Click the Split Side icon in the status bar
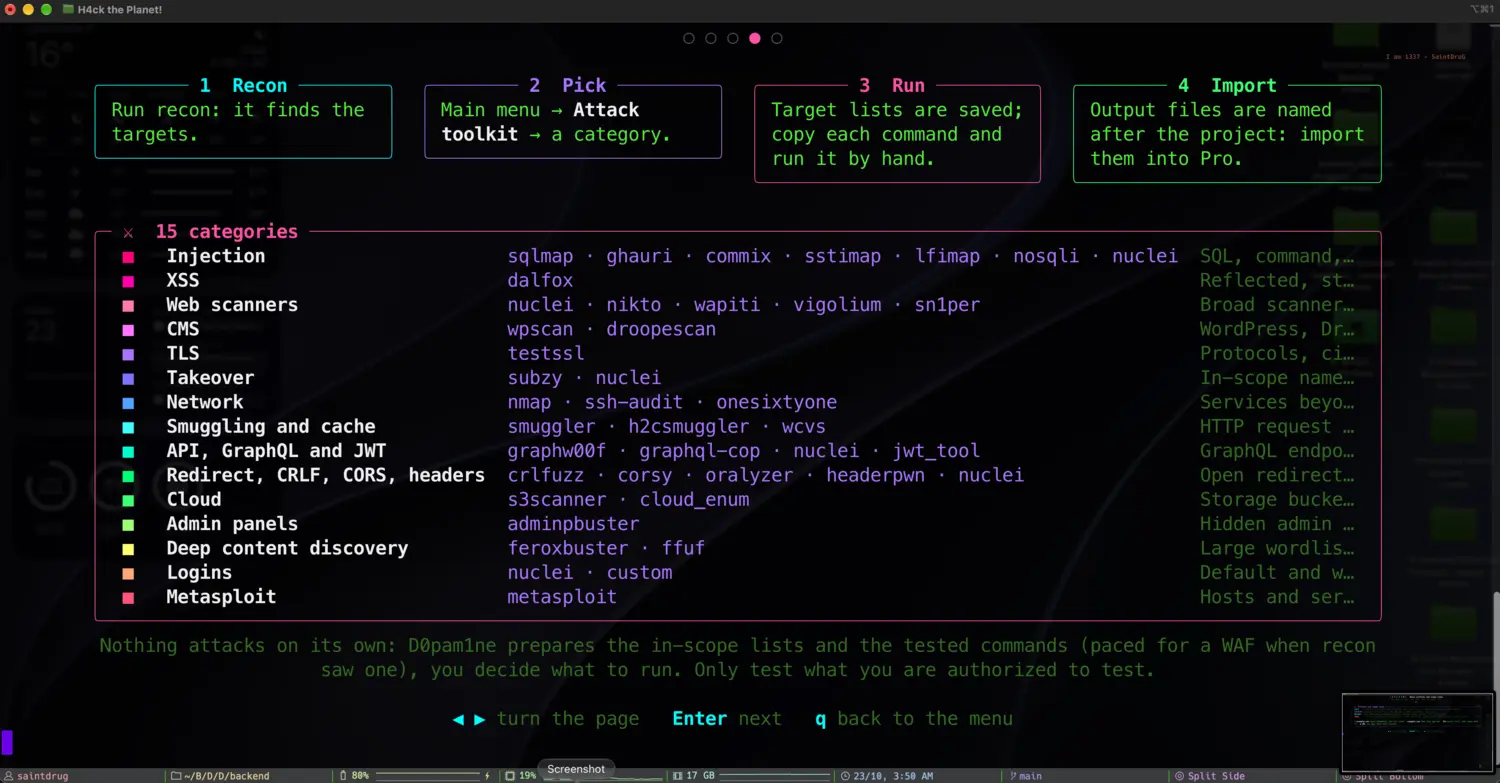 click(x=1179, y=775)
